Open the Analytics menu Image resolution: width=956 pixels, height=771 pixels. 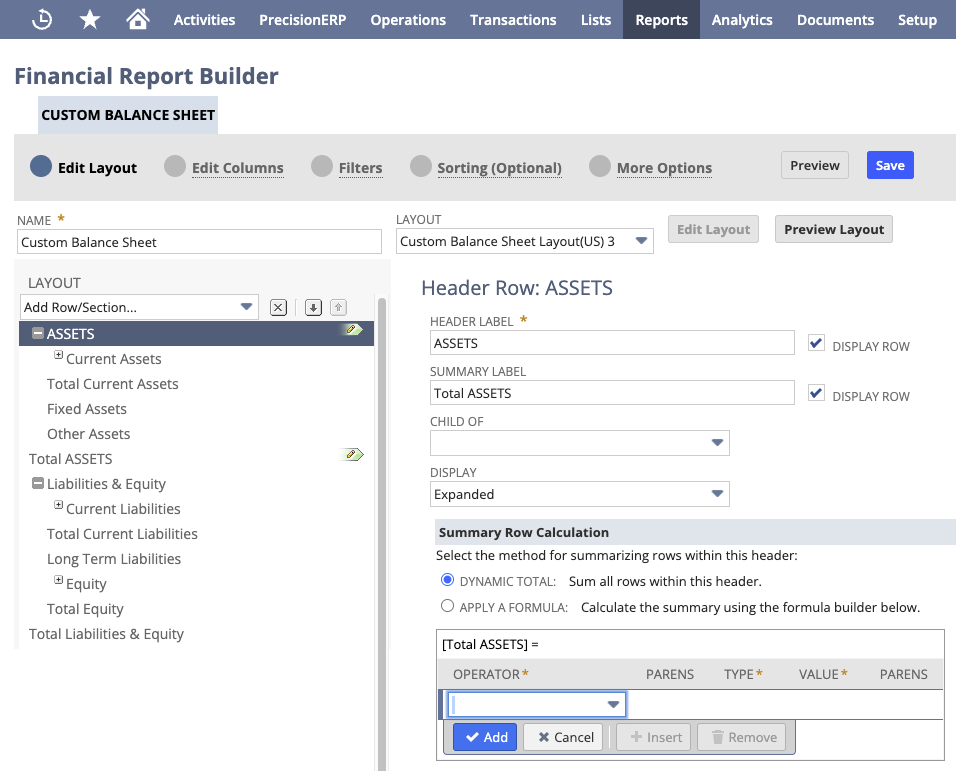click(x=741, y=19)
